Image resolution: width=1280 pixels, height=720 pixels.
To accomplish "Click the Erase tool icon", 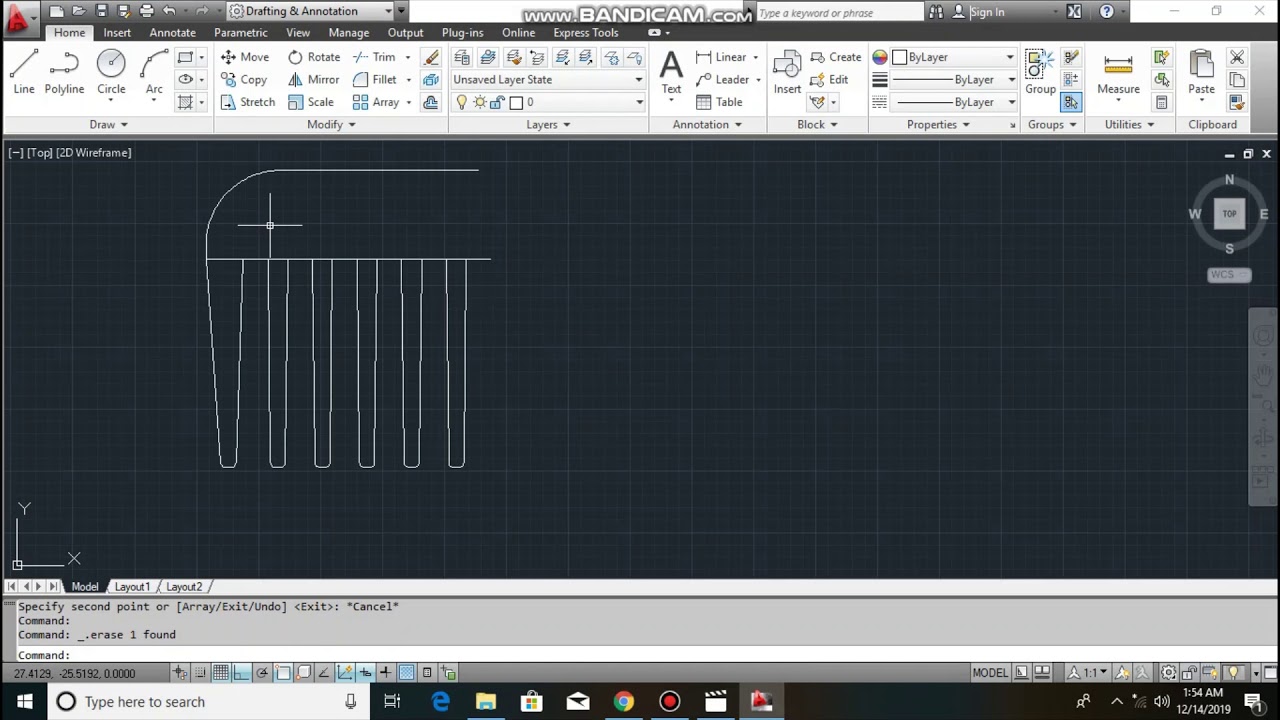I will tap(431, 57).
